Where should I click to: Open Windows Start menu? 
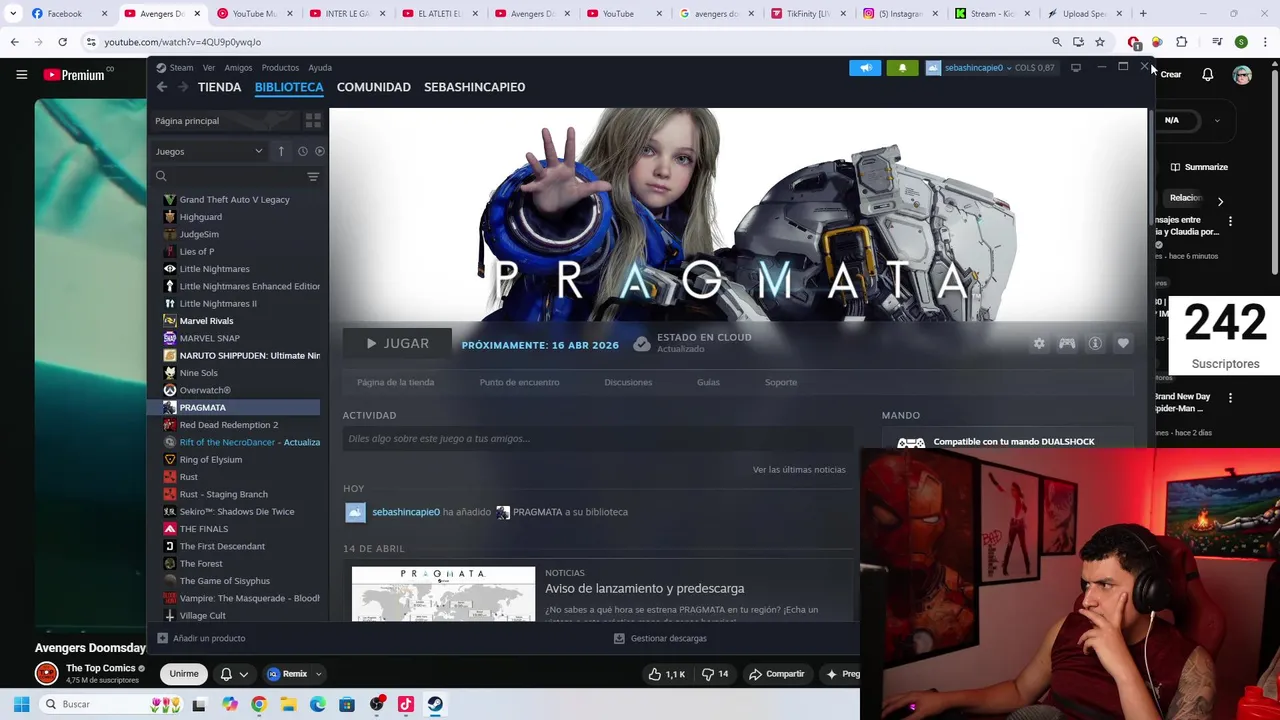pos(21,704)
